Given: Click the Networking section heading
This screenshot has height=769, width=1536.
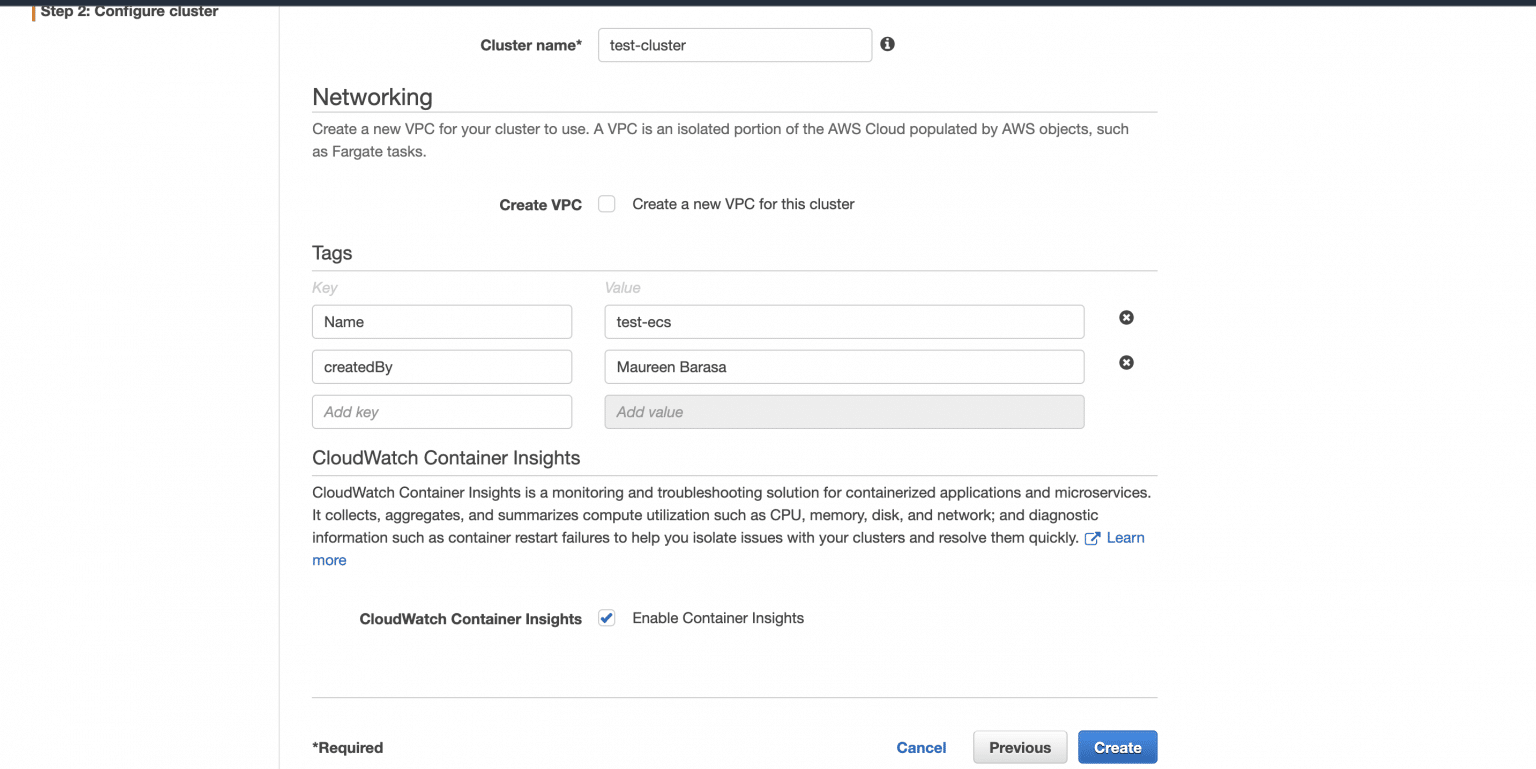Looking at the screenshot, I should click(x=372, y=97).
